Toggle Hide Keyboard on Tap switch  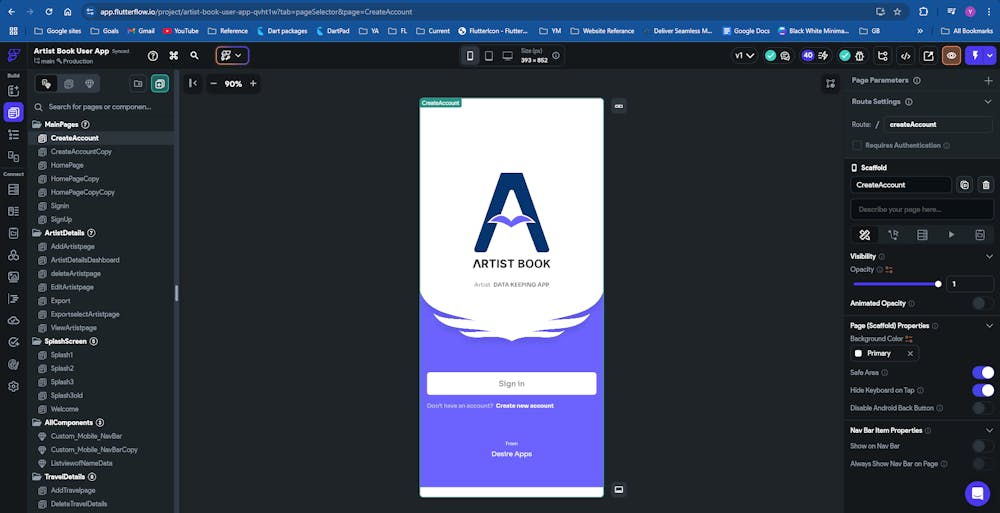[983, 390]
